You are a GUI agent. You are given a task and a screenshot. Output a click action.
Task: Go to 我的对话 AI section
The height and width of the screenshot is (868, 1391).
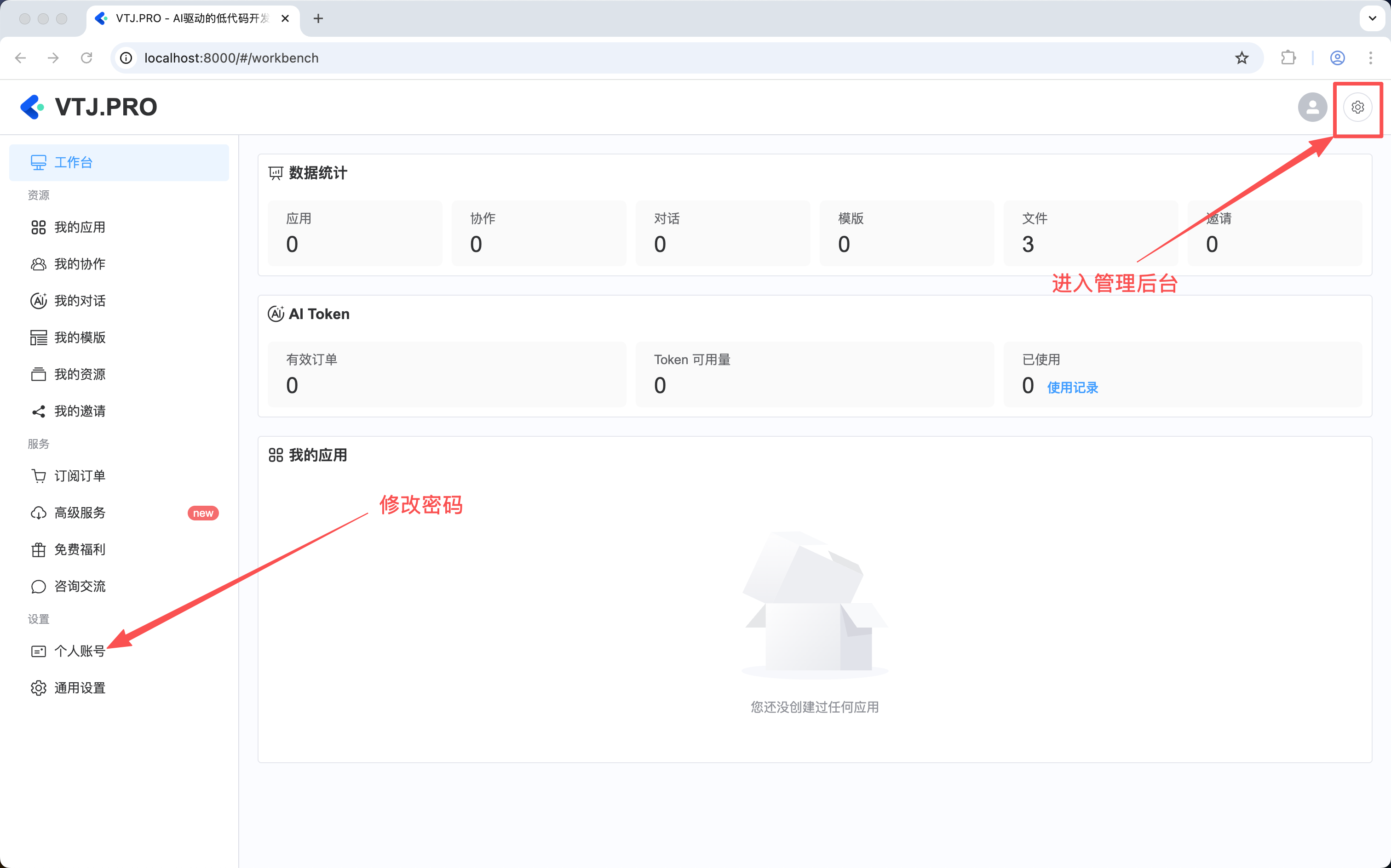[x=79, y=301]
